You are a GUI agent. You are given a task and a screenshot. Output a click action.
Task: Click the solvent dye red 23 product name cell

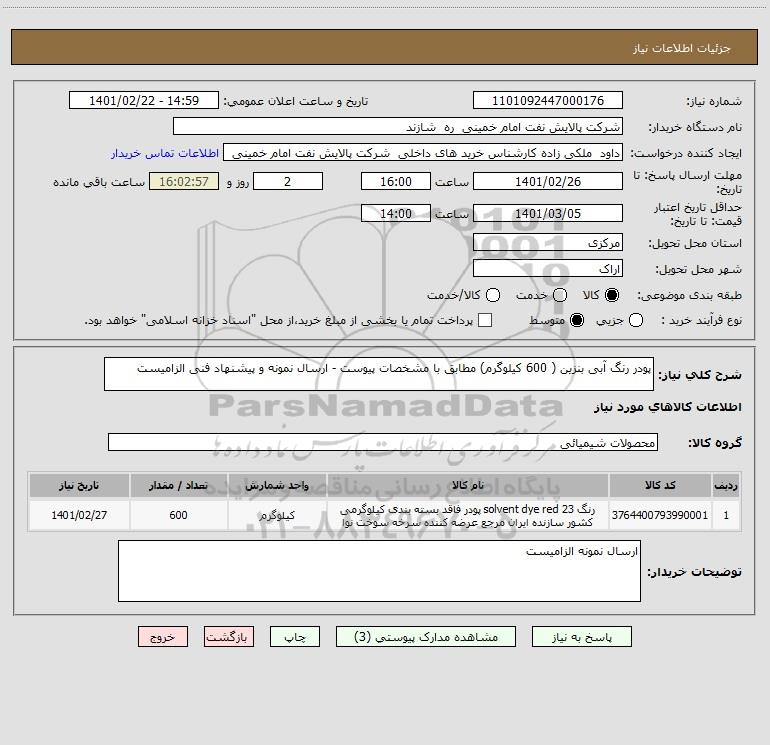pyautogui.click(x=468, y=515)
